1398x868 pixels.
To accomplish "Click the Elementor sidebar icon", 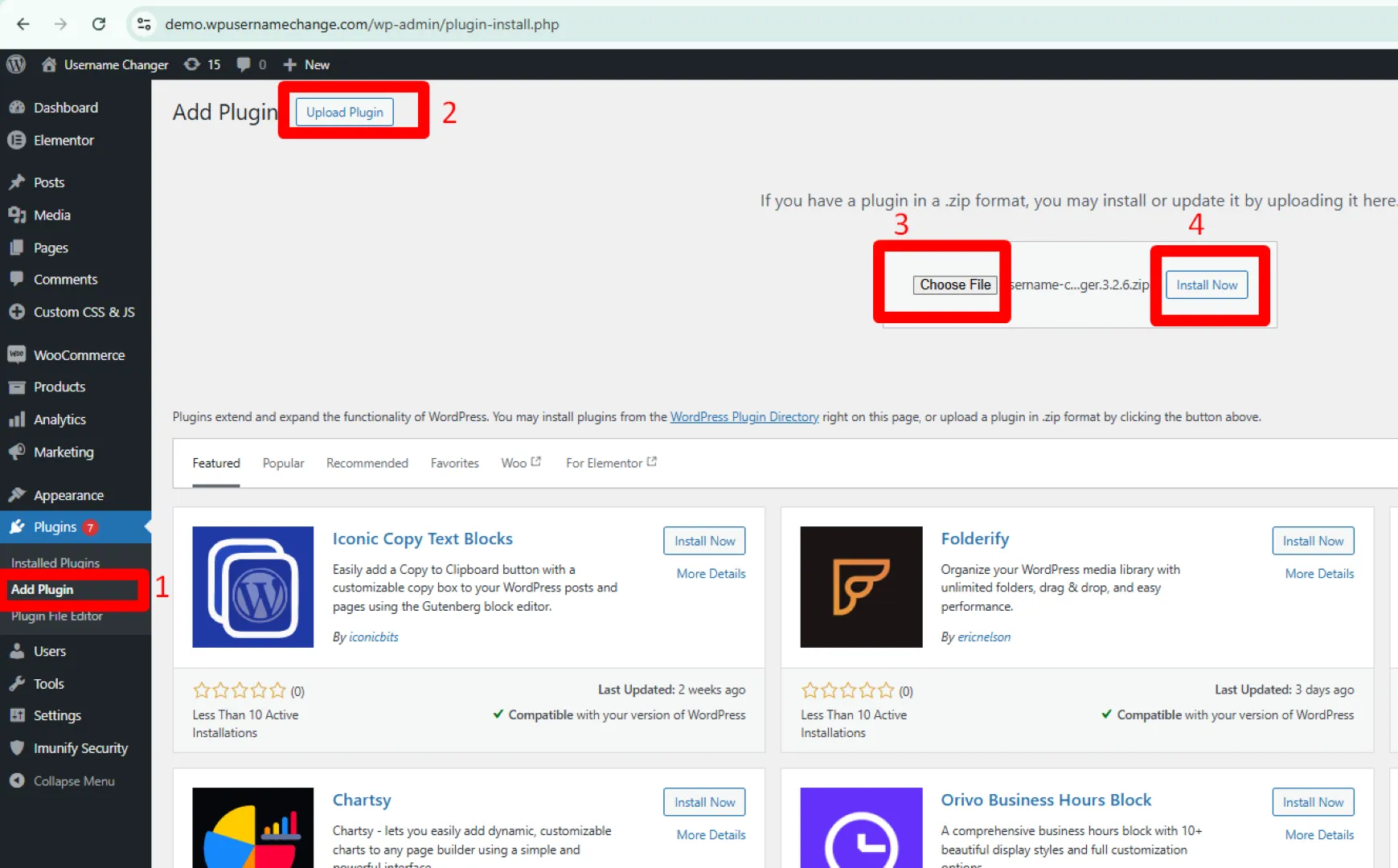I will pos(17,140).
